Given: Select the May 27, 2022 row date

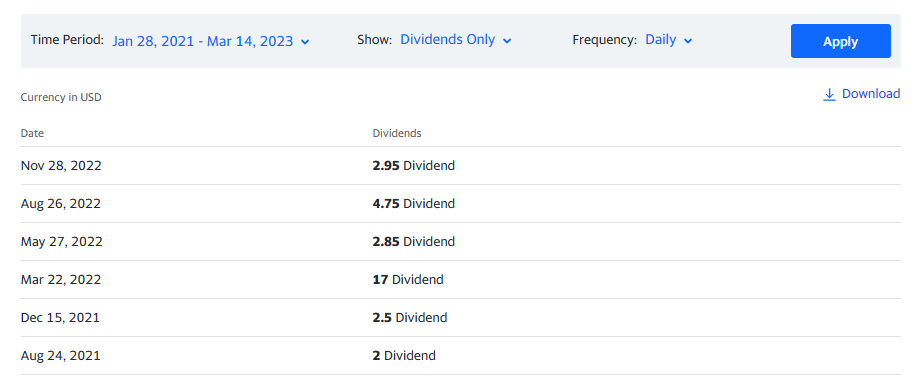Looking at the screenshot, I should [62, 242].
